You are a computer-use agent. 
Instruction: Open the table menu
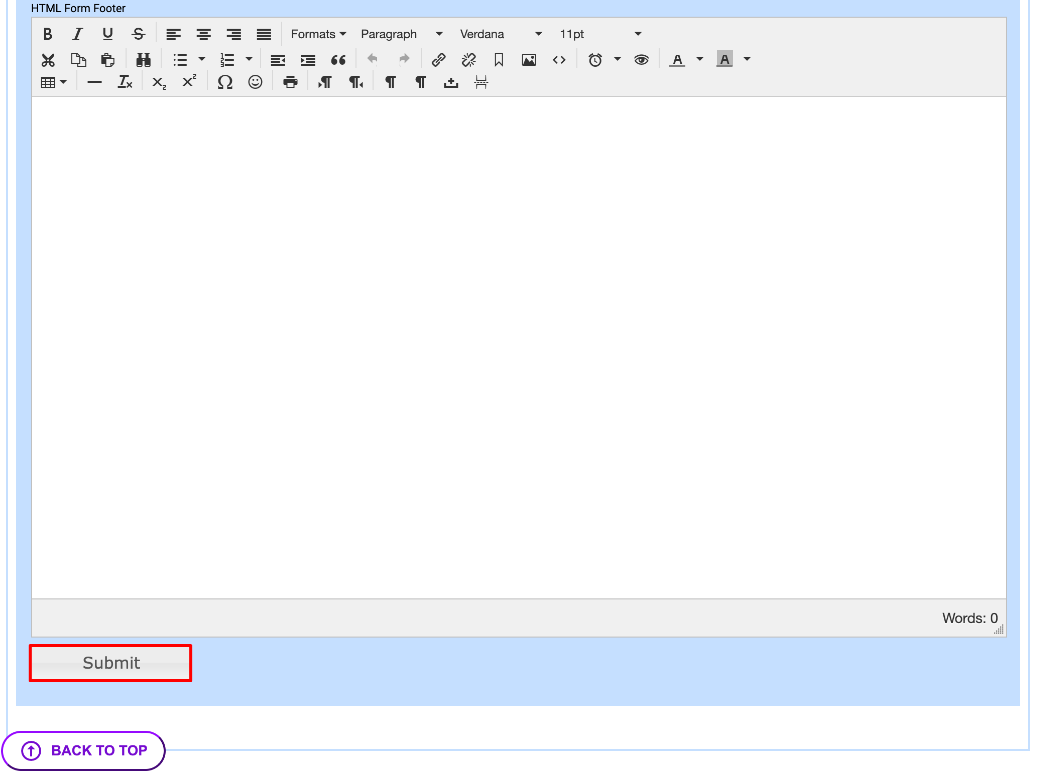54,83
